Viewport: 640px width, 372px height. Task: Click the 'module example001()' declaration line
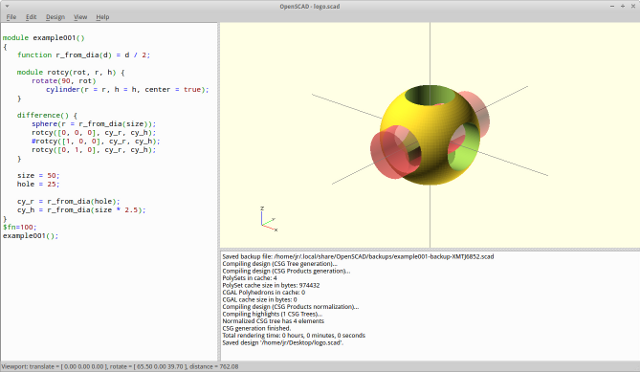coord(44,38)
